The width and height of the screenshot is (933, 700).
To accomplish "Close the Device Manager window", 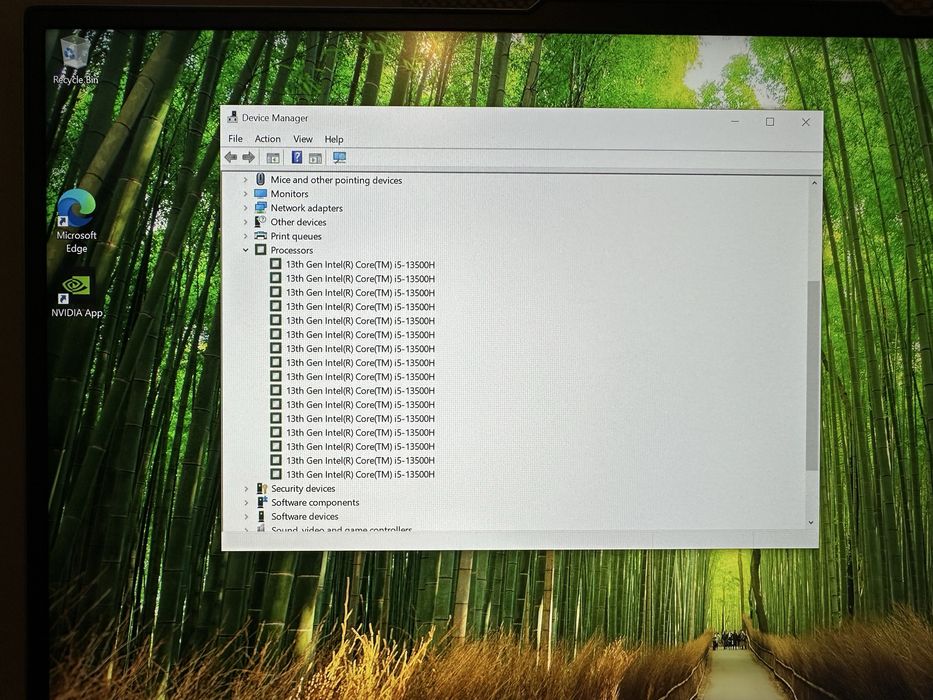I will (x=805, y=121).
